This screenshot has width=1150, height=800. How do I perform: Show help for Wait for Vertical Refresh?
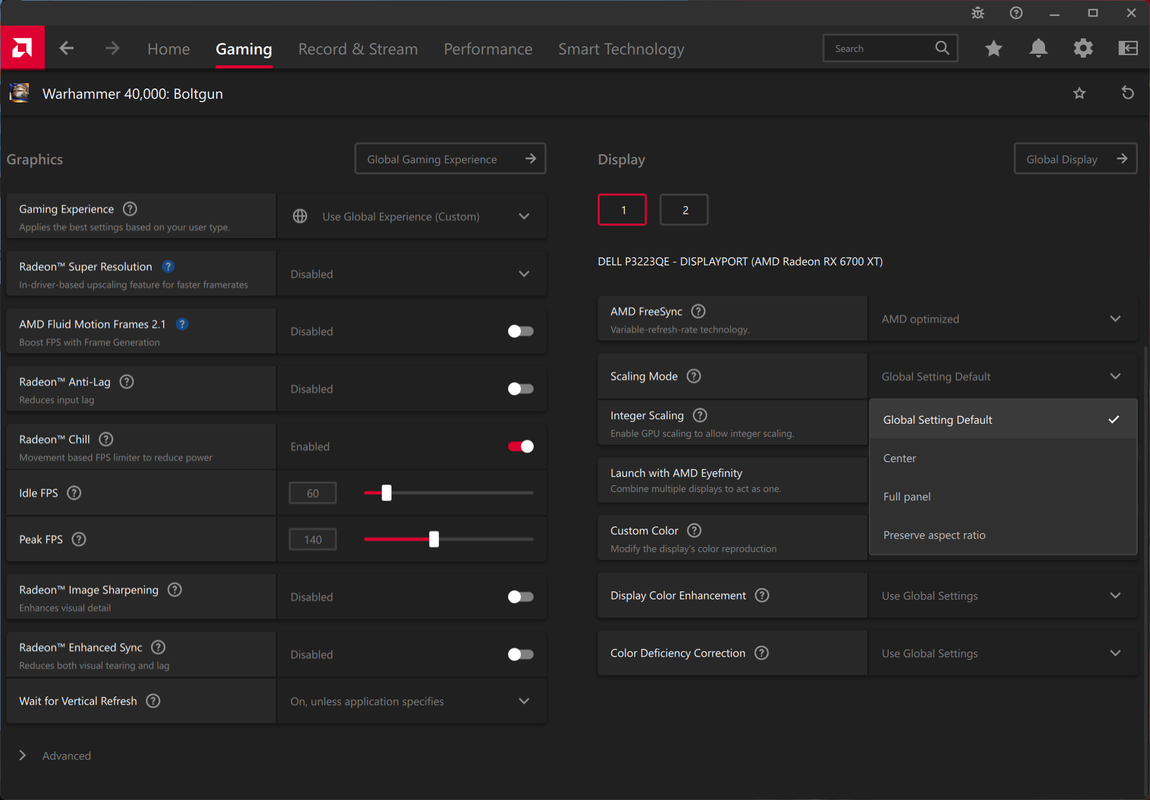(x=153, y=701)
